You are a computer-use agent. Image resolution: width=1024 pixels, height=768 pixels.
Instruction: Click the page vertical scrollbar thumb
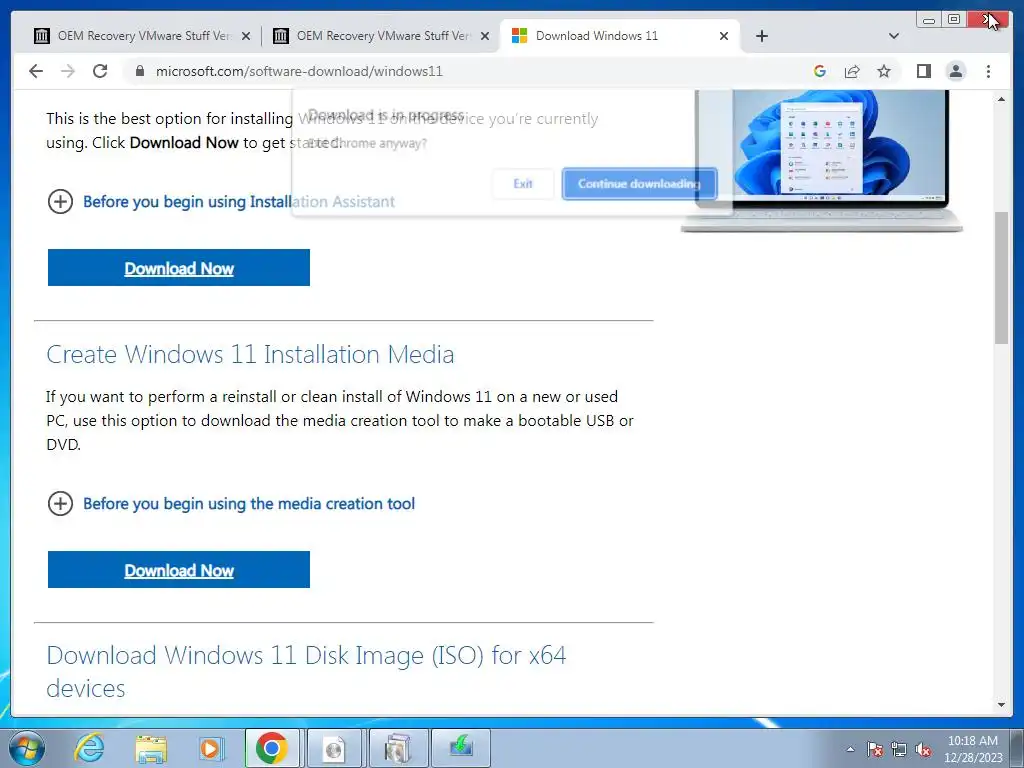tap(1001, 278)
